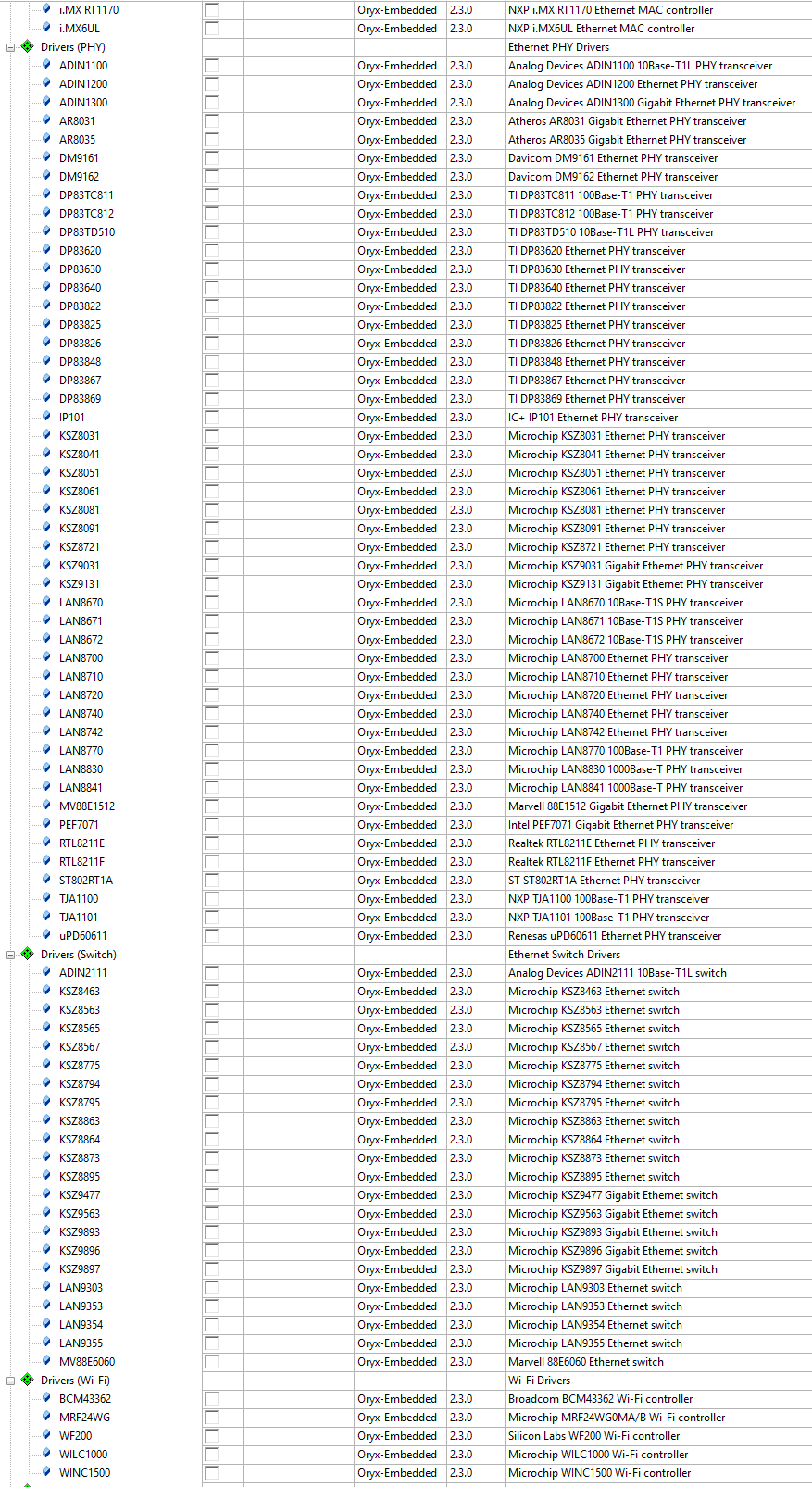This screenshot has height=1487, width=812.
Task: Tick the checkbox for LAN8720
Action: click(x=212, y=695)
